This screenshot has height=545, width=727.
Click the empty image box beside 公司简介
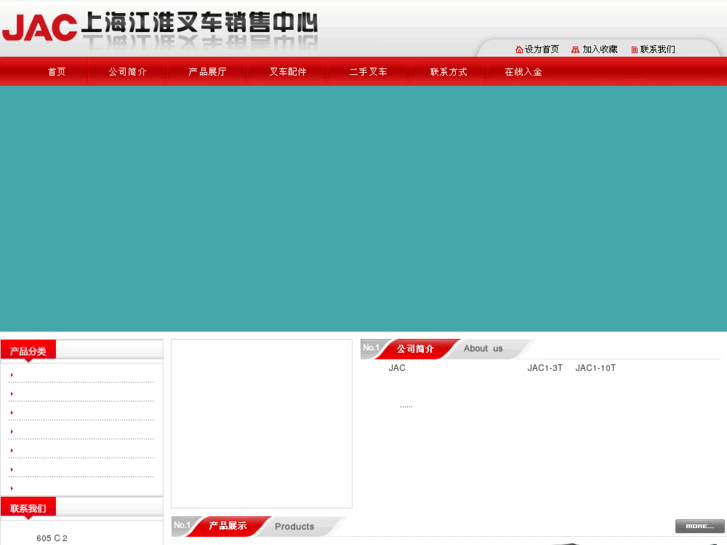coord(261,423)
